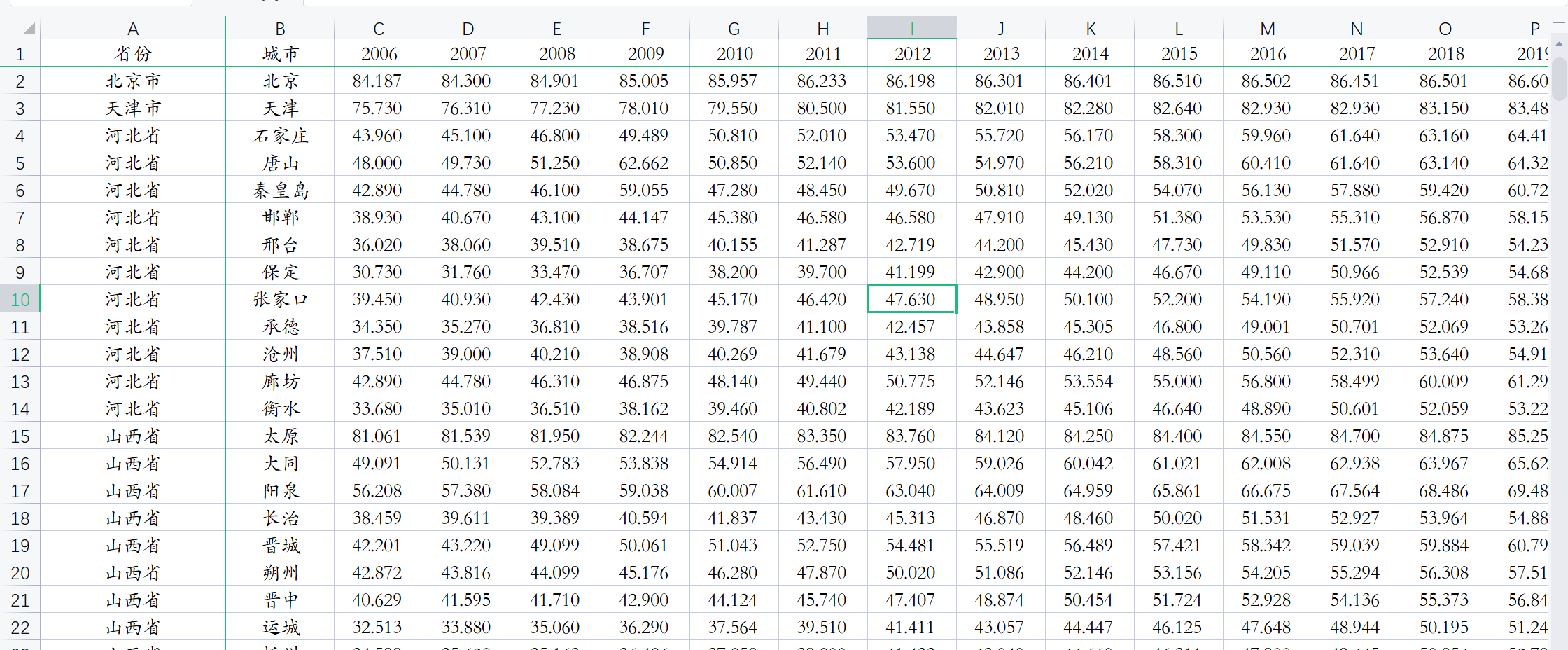Click the cell containing 84.187
1568x650 pixels.
(x=379, y=81)
